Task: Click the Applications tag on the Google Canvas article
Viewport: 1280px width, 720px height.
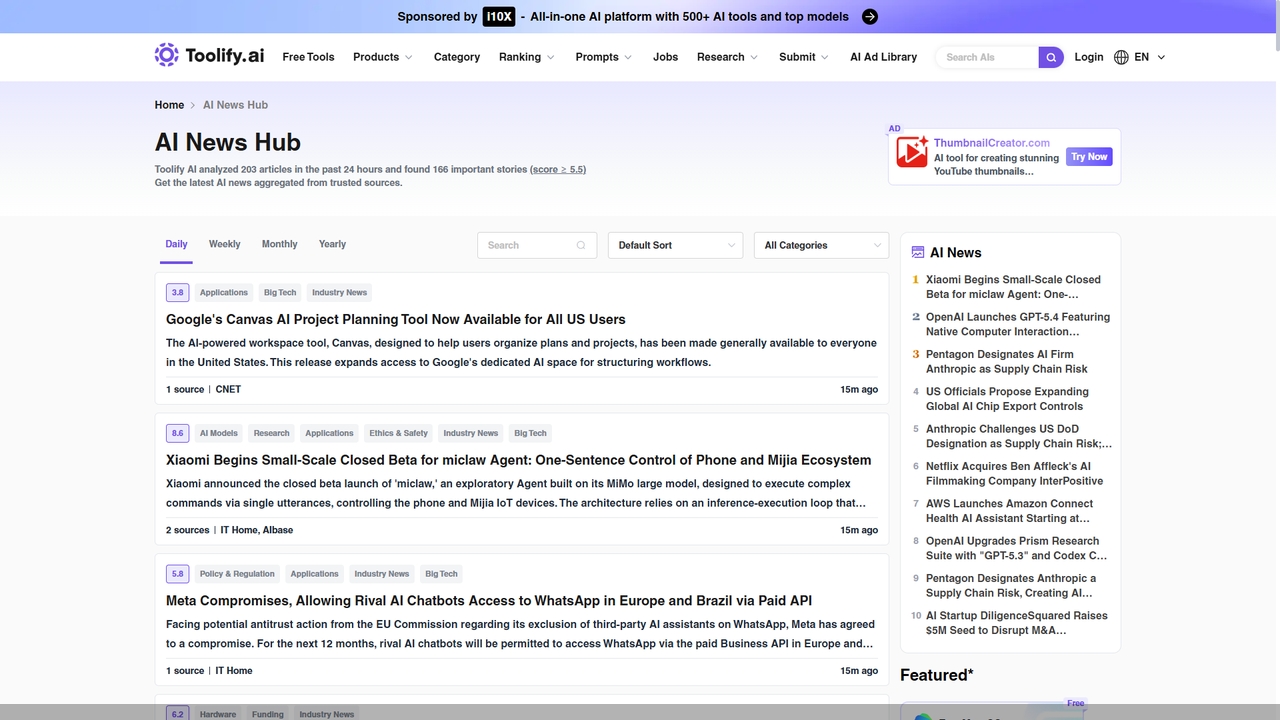Action: coord(224,293)
